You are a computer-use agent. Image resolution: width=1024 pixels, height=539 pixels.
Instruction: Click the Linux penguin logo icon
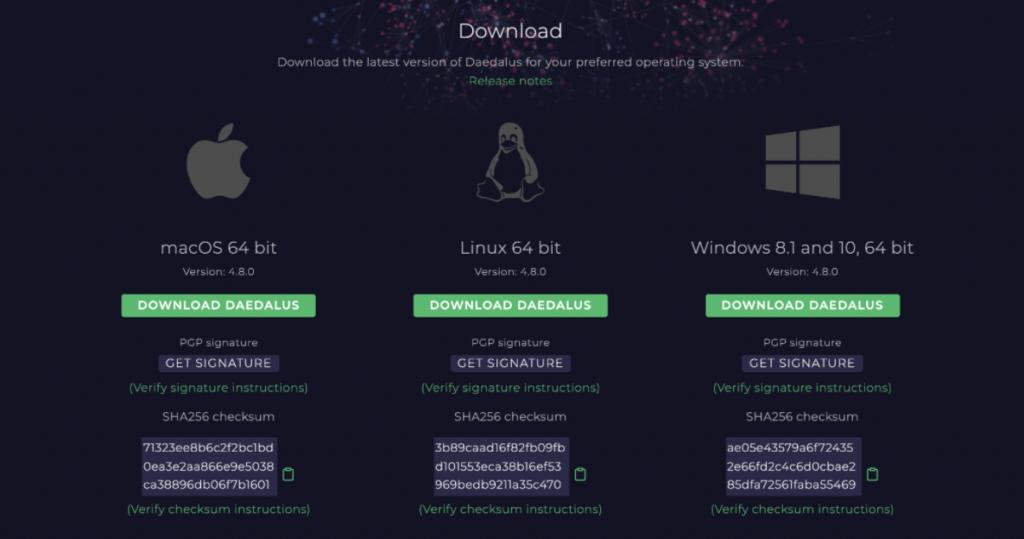pyautogui.click(x=510, y=162)
